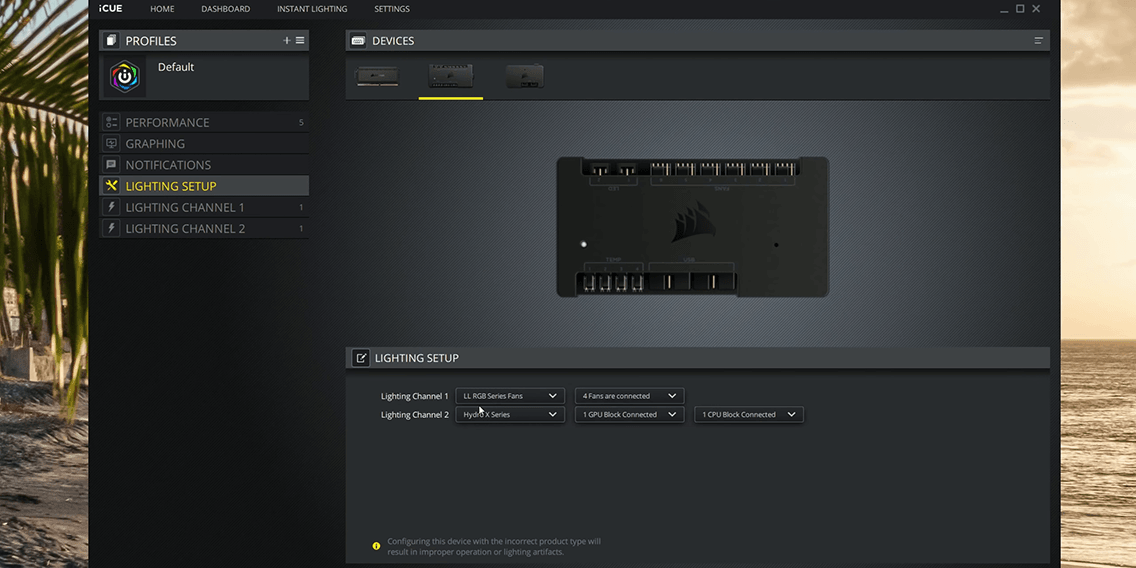Click the yellow warning info icon
Viewport: 1136px width, 568px height.
coord(376,546)
